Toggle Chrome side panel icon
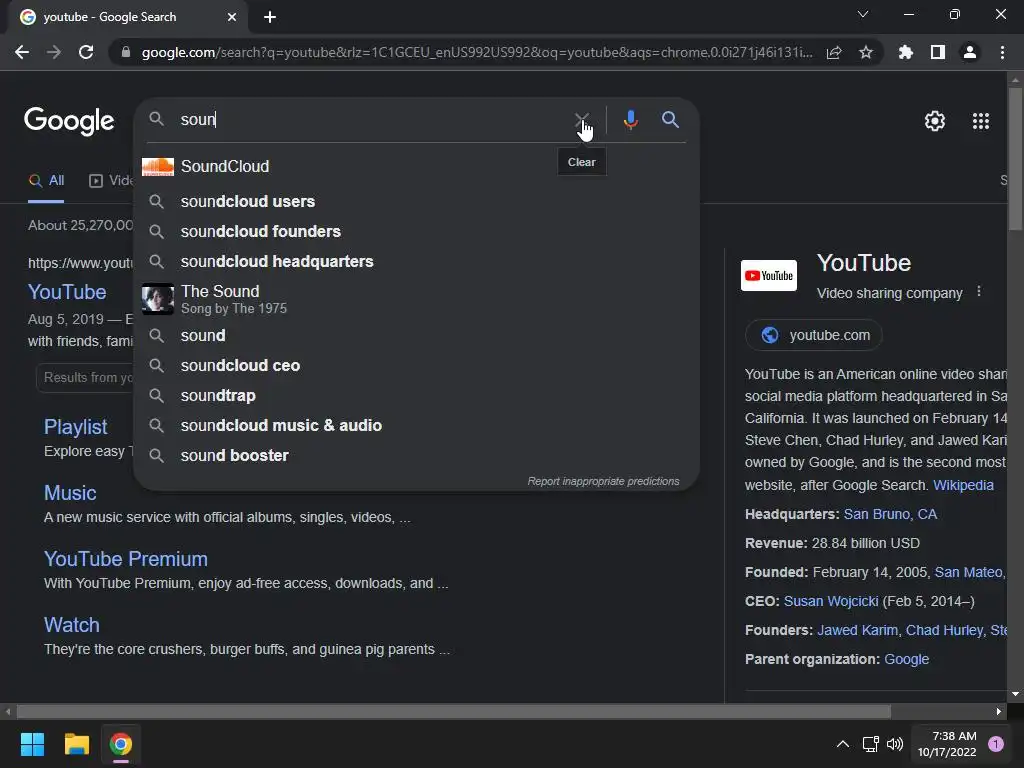The width and height of the screenshot is (1024, 768). click(938, 52)
